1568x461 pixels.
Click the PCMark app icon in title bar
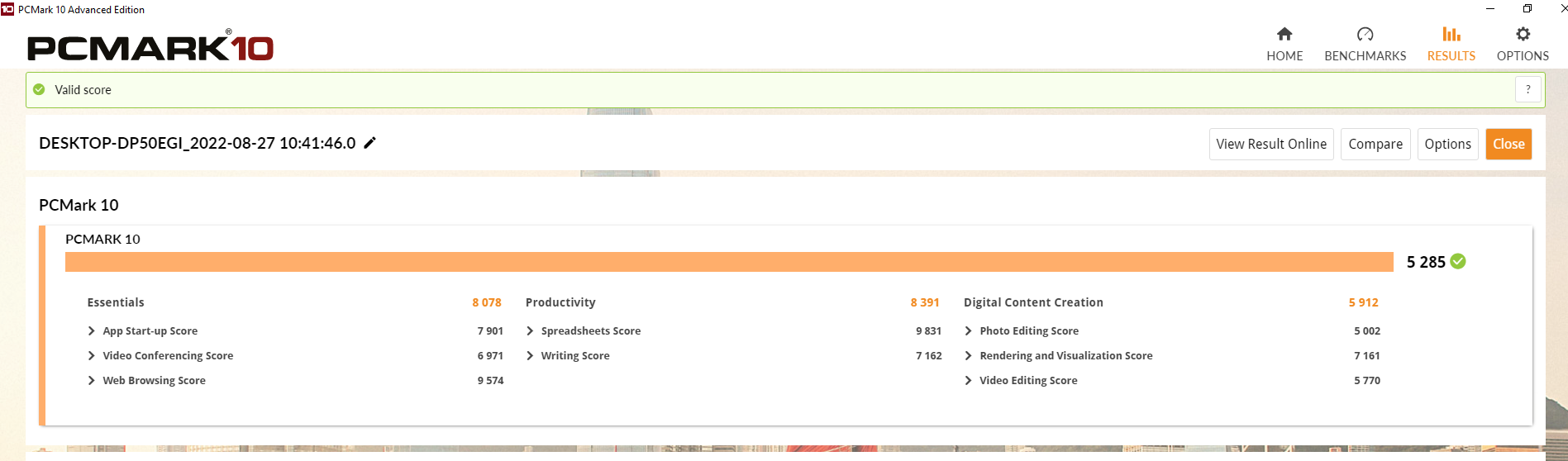pyautogui.click(x=7, y=9)
